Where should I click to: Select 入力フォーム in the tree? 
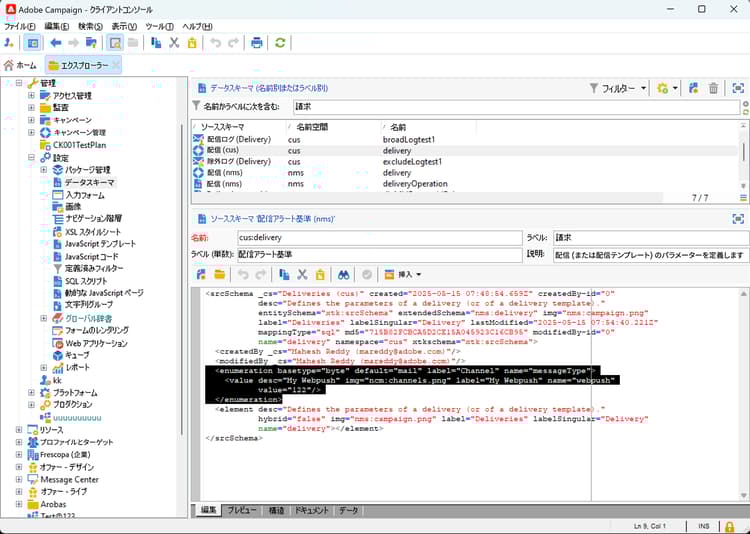pyautogui.click(x=84, y=195)
